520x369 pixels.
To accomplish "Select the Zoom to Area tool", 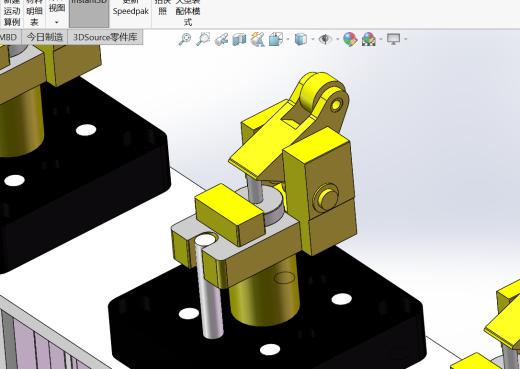I will pyautogui.click(x=203, y=39).
